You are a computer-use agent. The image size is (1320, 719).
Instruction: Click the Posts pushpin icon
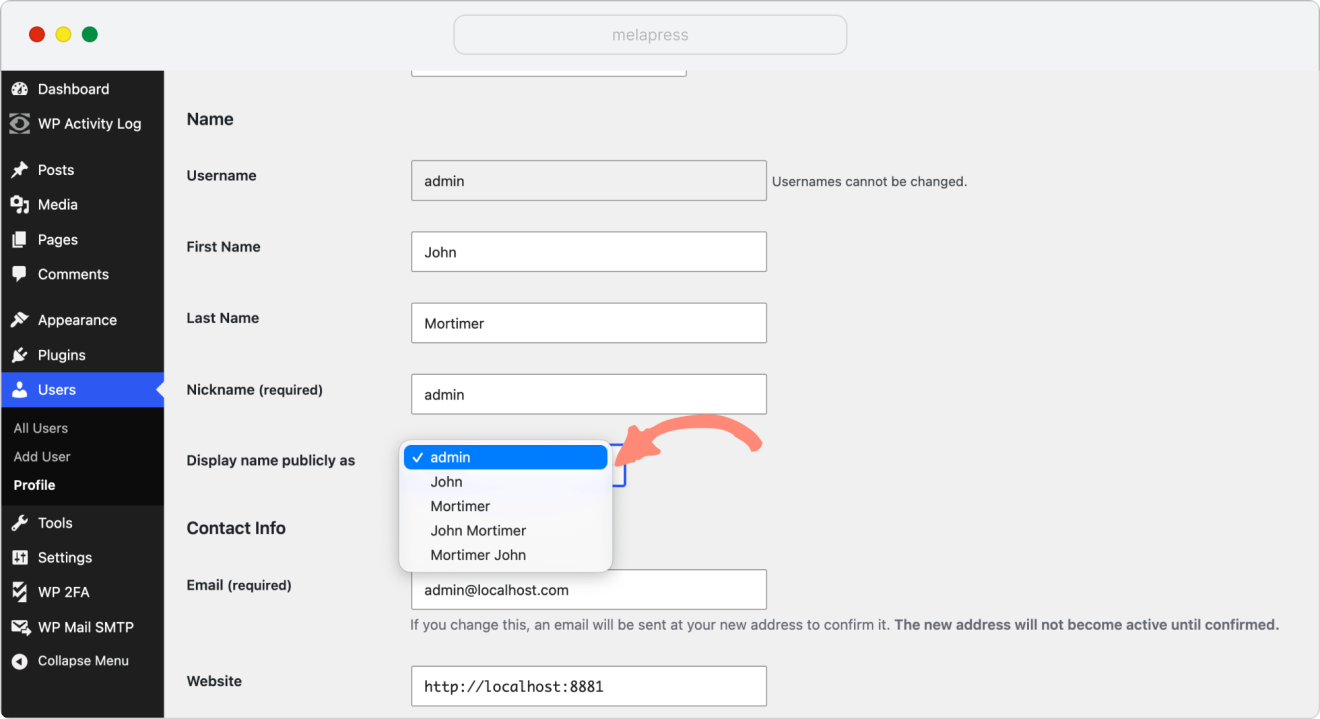tap(19, 170)
